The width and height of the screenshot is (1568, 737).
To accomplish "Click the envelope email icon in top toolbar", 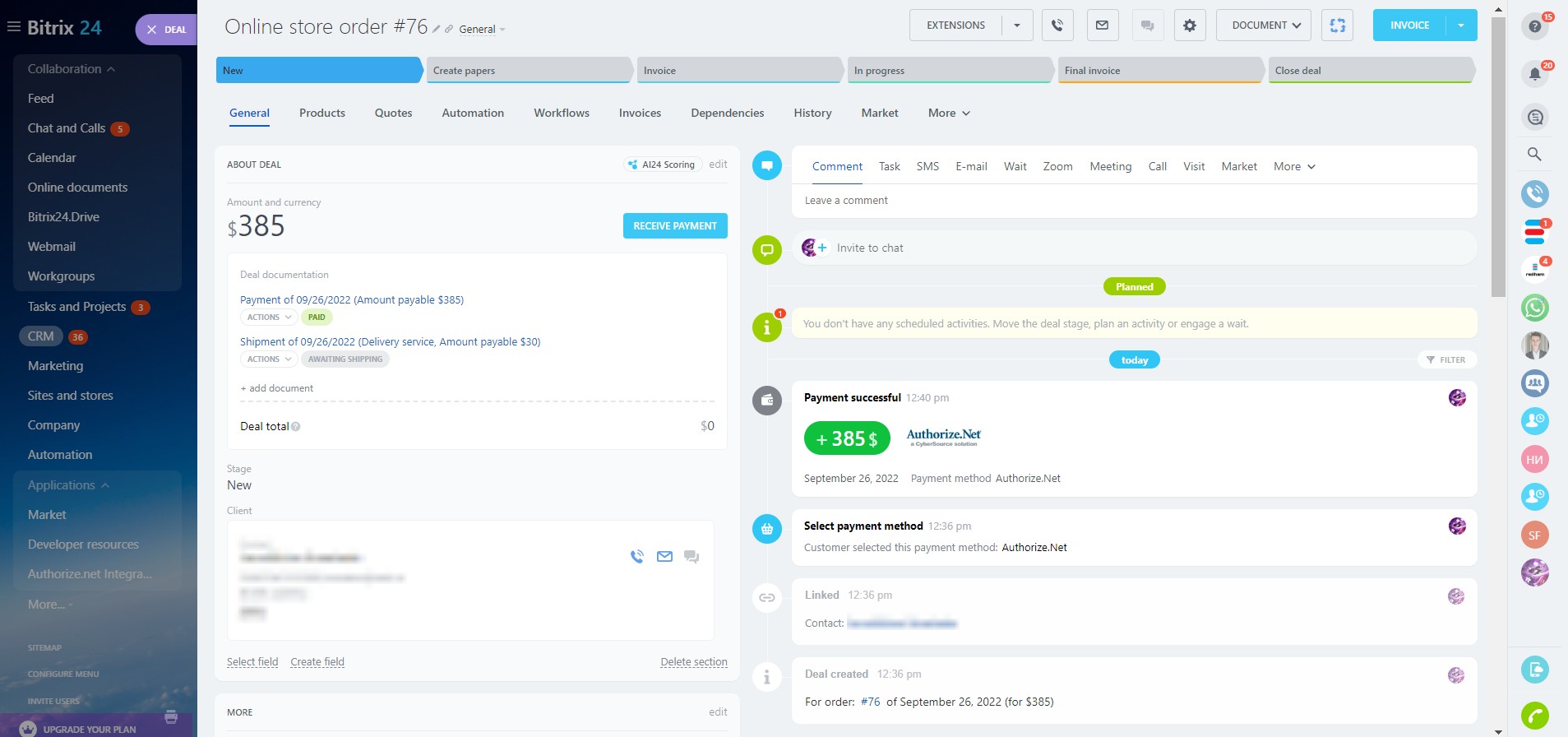I will click(1102, 25).
